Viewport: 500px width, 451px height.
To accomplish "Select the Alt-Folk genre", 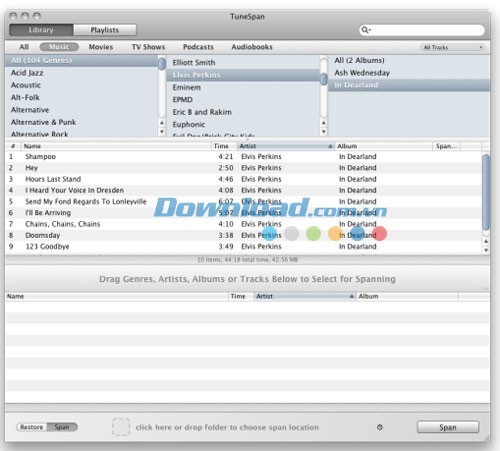I will pyautogui.click(x=81, y=97).
